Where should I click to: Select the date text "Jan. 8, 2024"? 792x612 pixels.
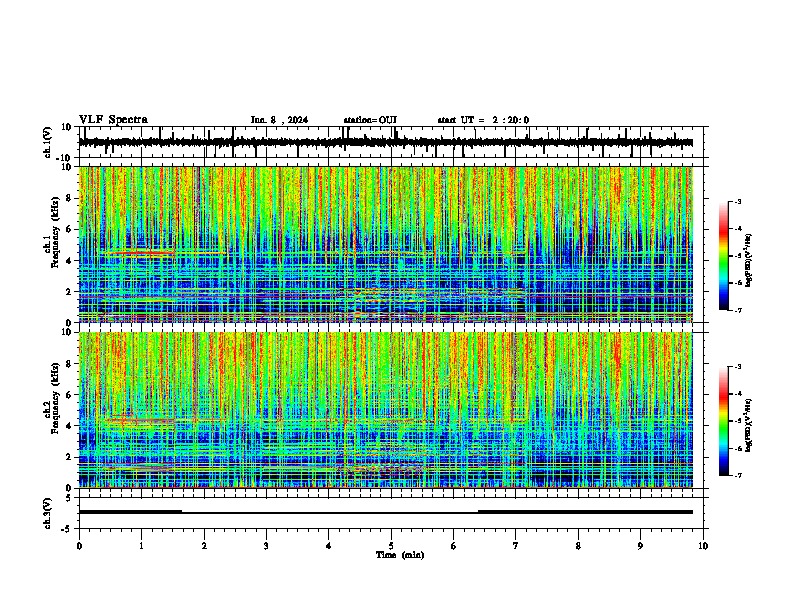click(279, 120)
